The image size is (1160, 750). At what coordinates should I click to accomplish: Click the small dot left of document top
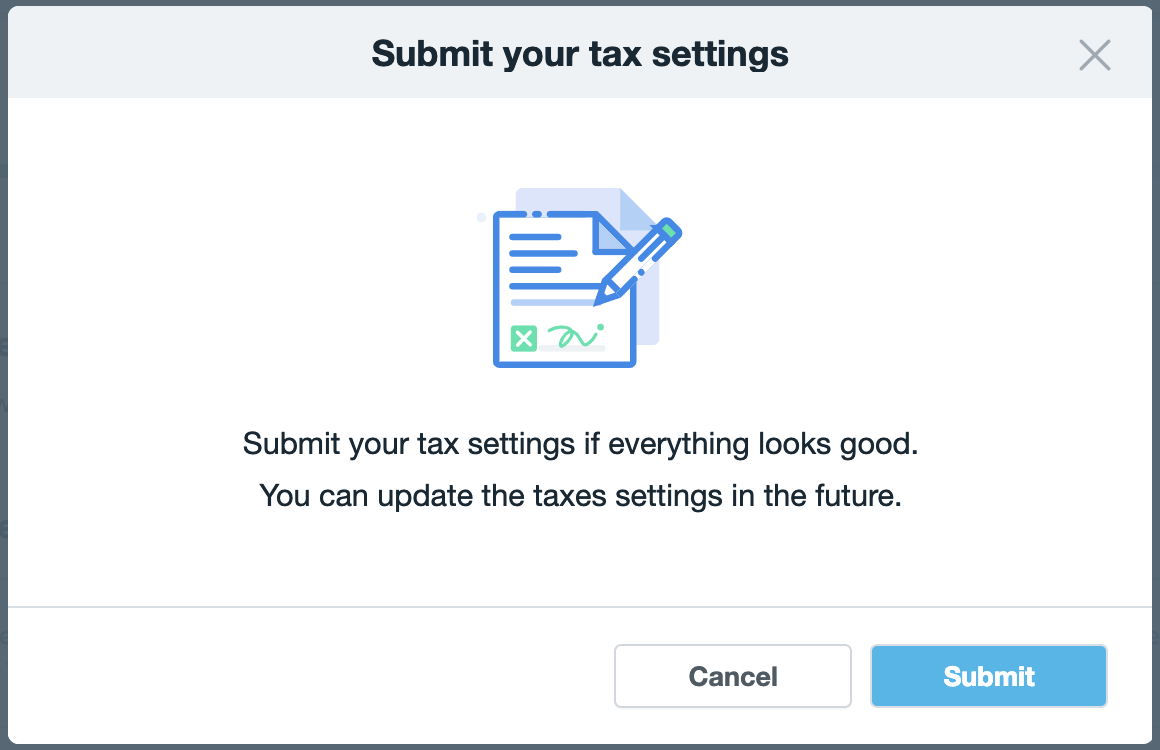[x=482, y=217]
